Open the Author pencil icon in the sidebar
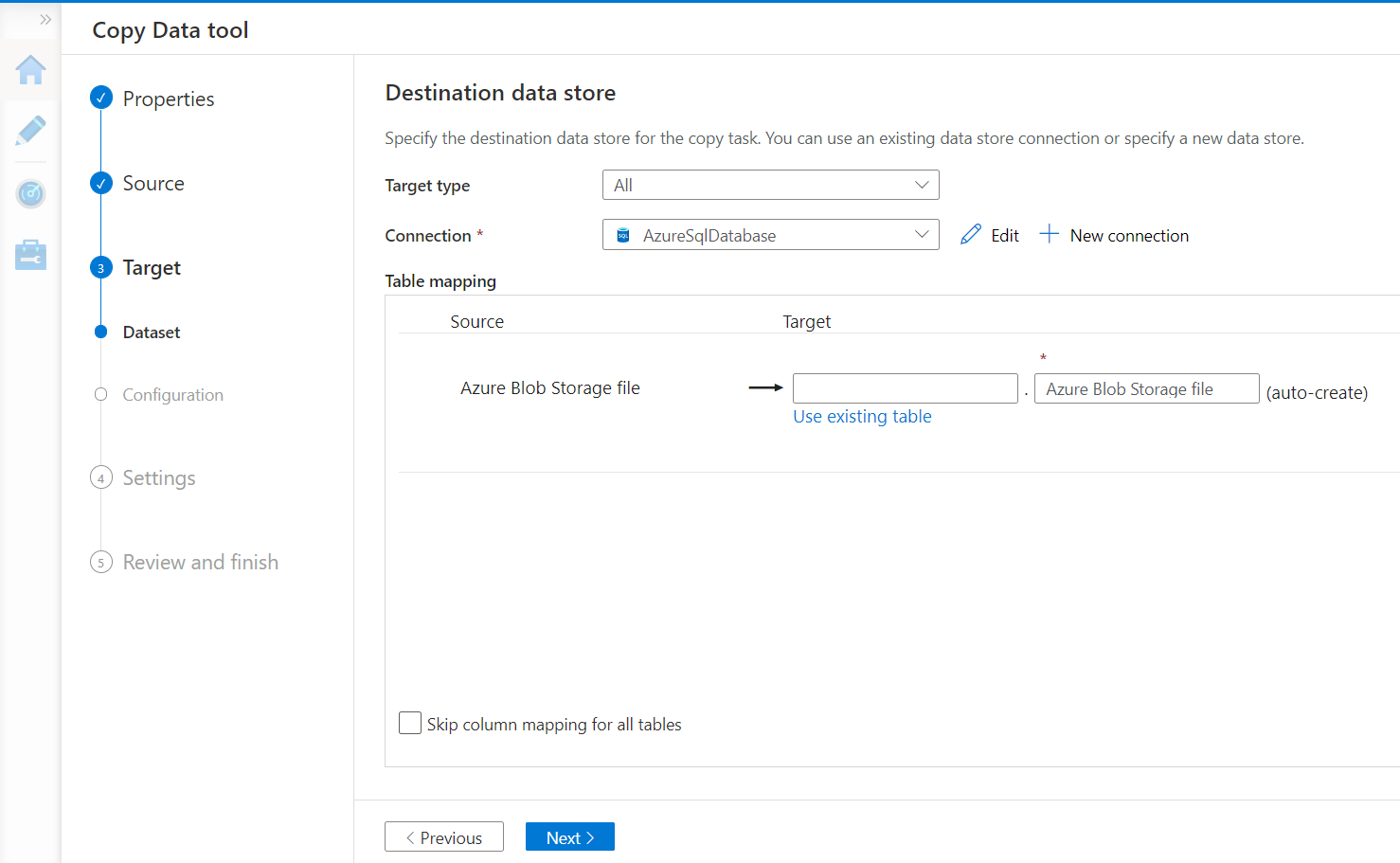This screenshot has width=1400, height=863. click(x=30, y=131)
